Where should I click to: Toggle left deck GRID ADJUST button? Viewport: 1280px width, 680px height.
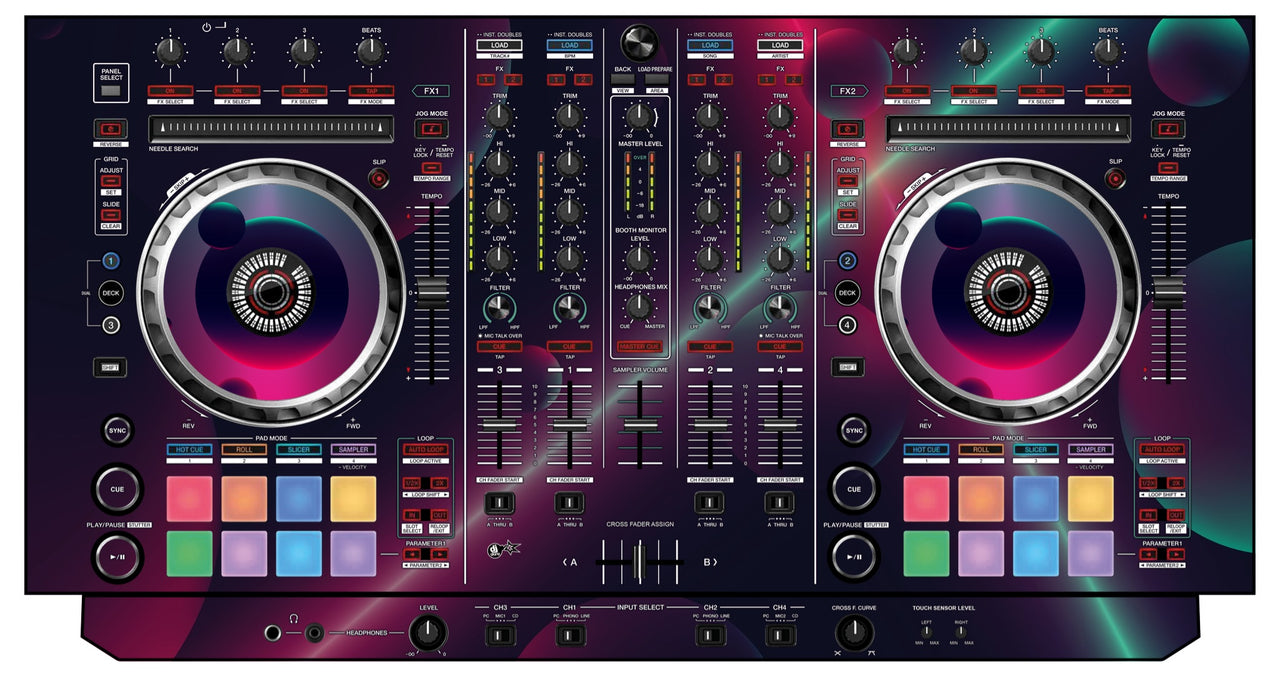coord(111,182)
